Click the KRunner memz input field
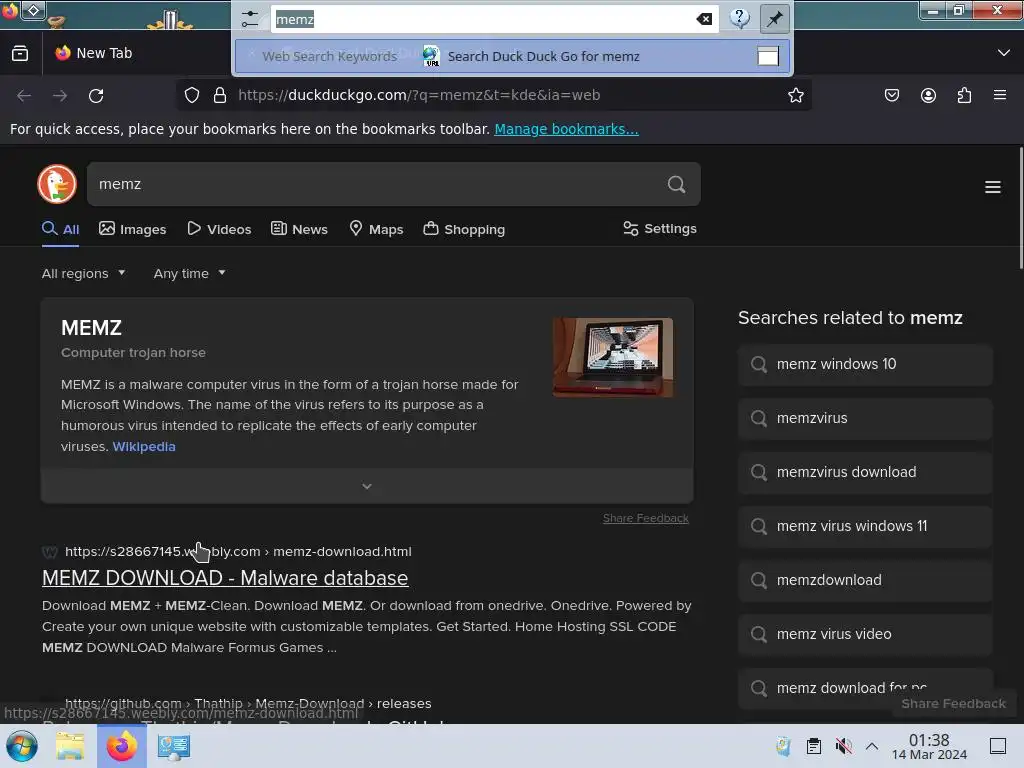The image size is (1024, 768). [494, 19]
